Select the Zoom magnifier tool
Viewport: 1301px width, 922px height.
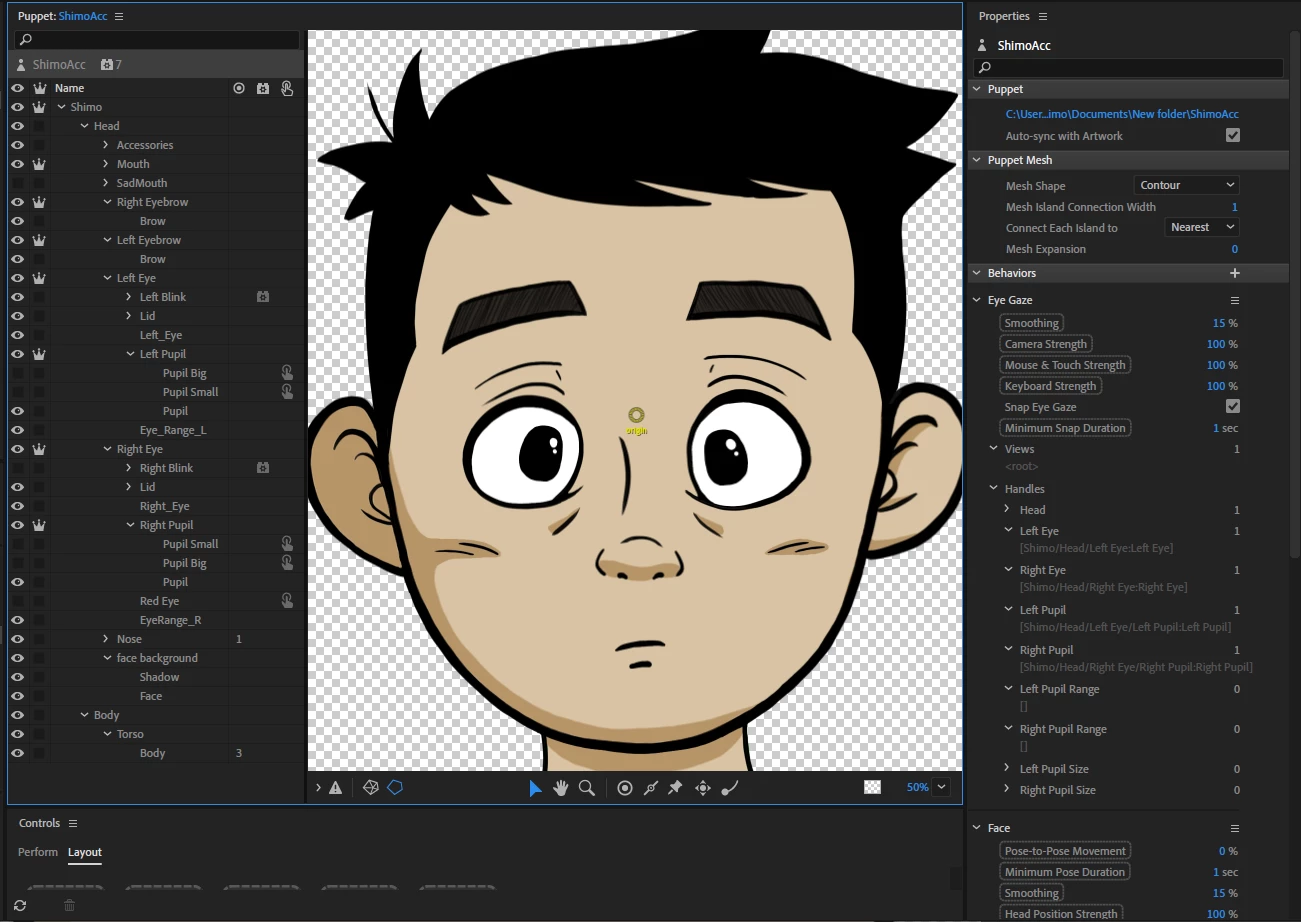coord(587,788)
